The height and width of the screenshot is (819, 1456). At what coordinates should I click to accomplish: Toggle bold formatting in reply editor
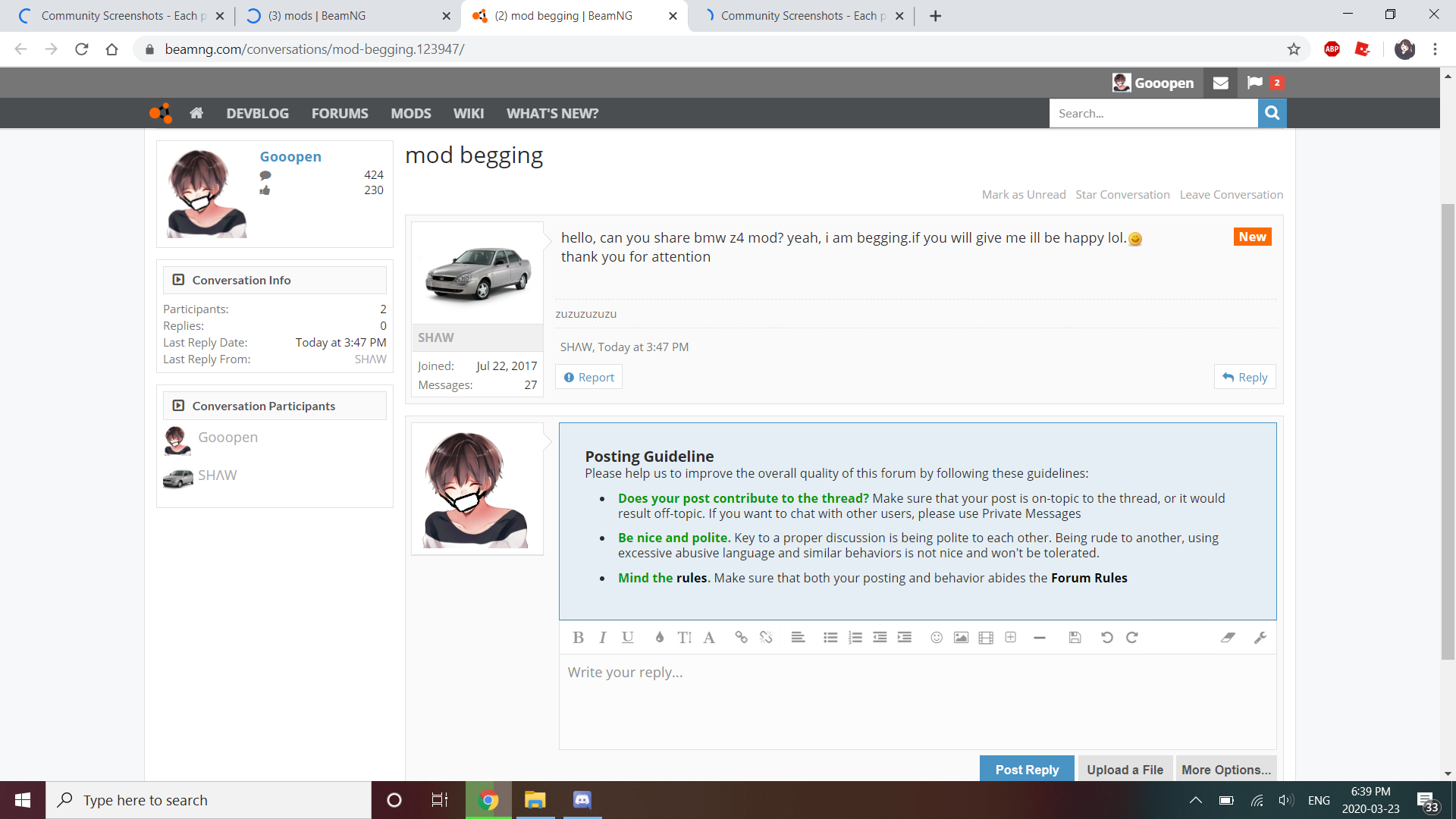pyautogui.click(x=578, y=638)
